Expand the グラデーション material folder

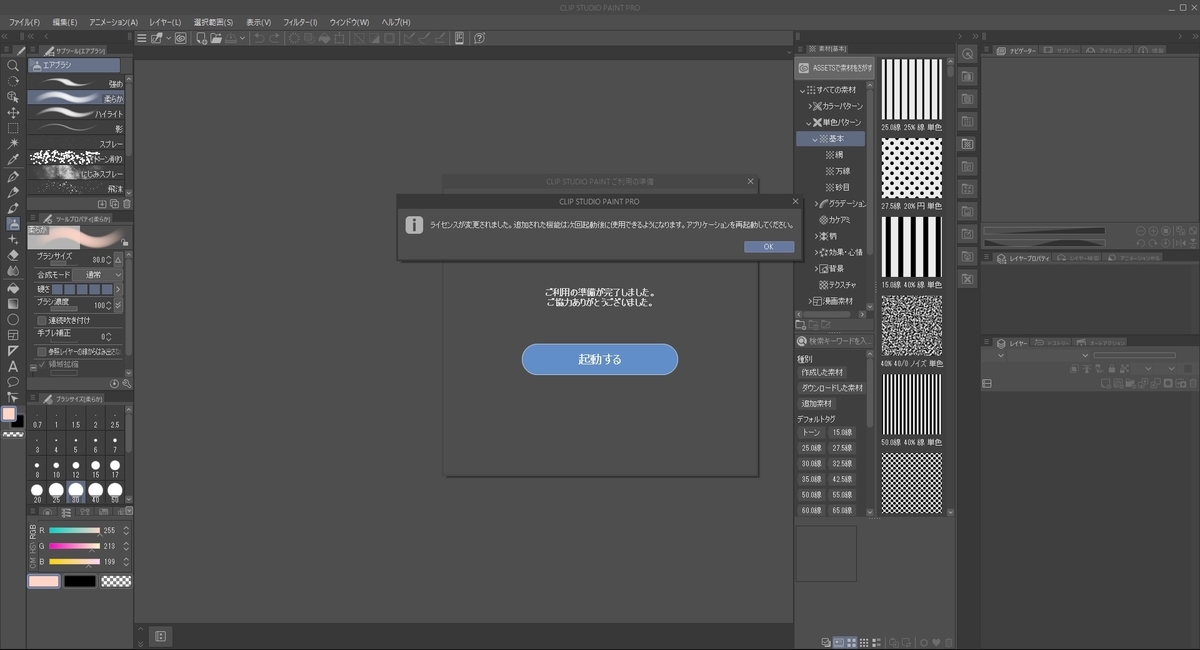click(x=818, y=203)
